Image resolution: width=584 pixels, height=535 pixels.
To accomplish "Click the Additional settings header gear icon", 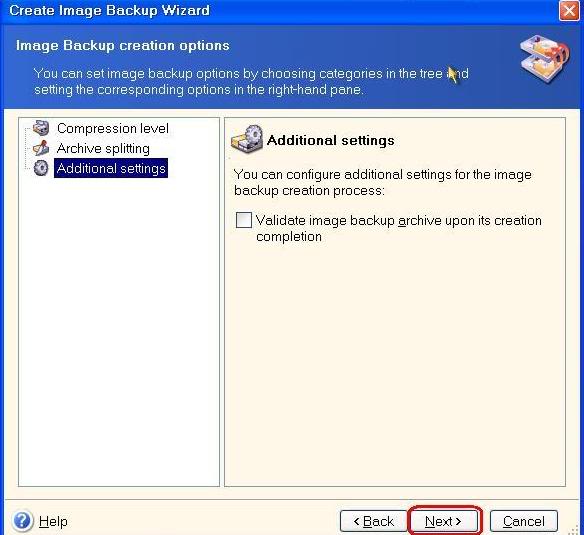I will point(247,139).
